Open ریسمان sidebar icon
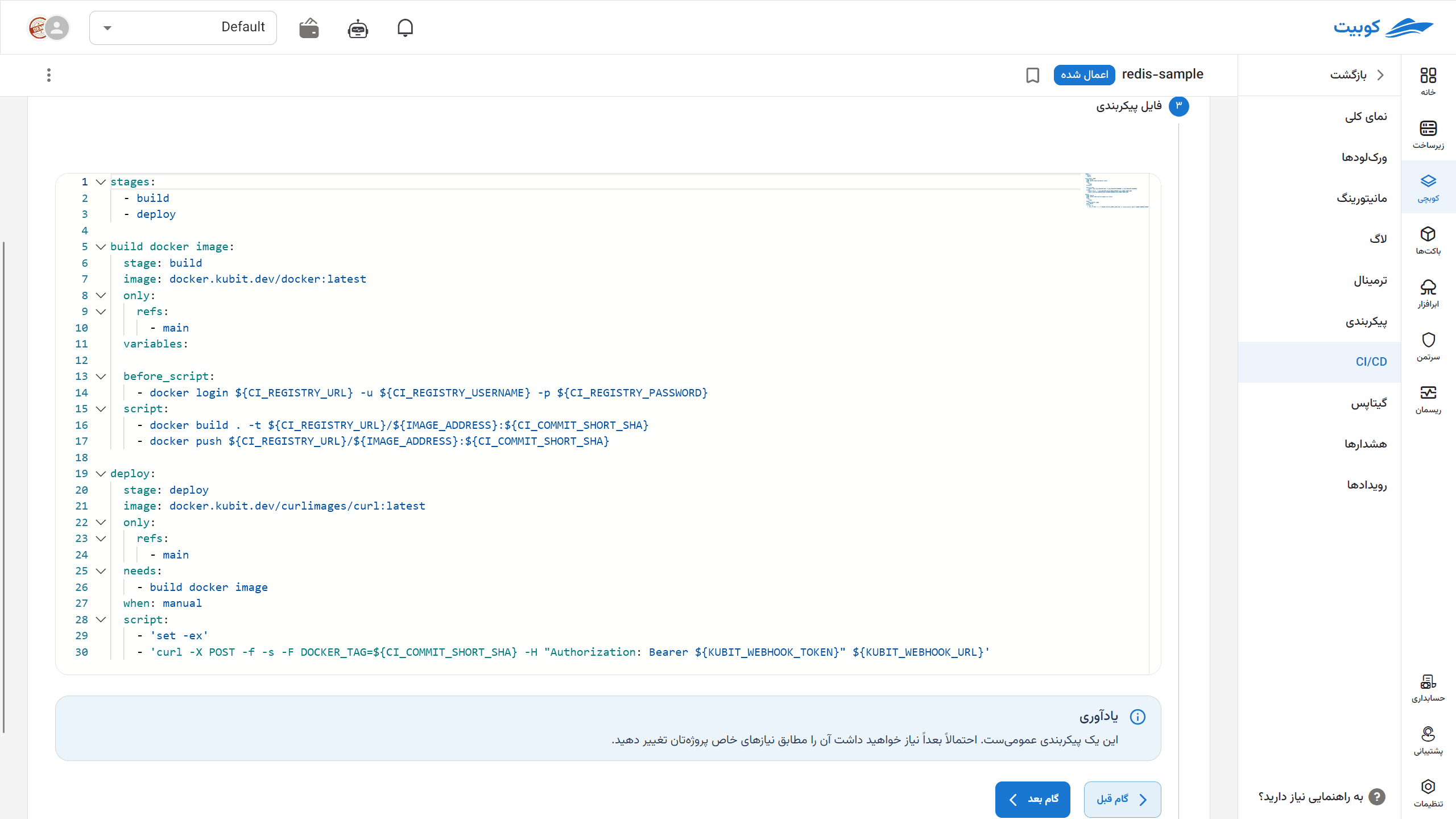The image size is (1456, 819). point(1428,399)
